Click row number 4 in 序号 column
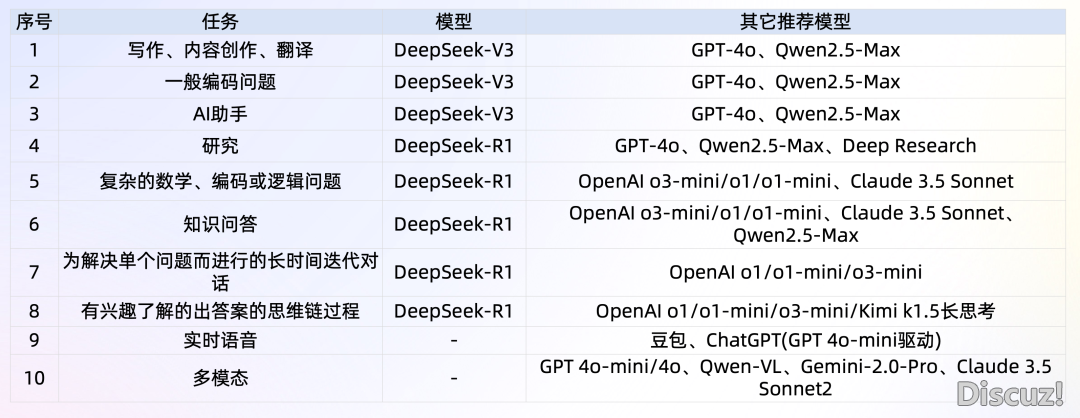1080x418 pixels. click(34, 146)
